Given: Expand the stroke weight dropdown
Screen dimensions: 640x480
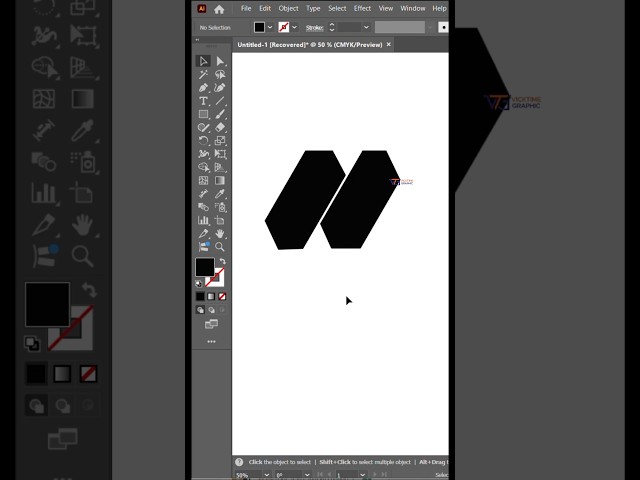Looking at the screenshot, I should (x=366, y=27).
